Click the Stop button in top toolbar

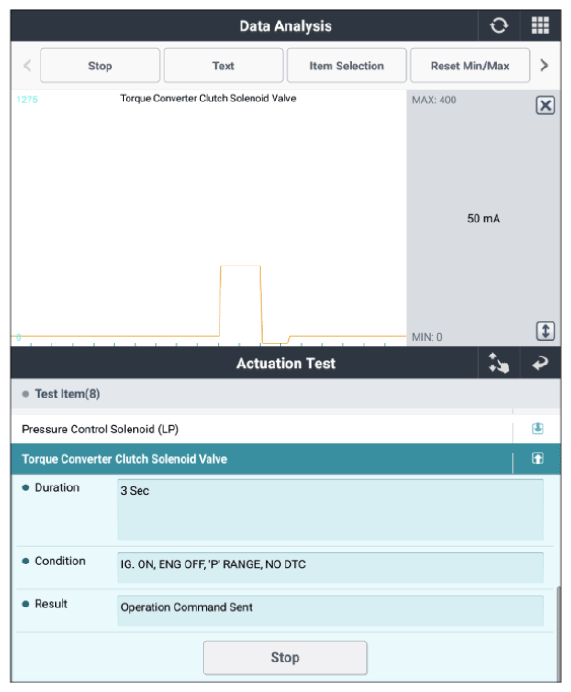(100, 65)
